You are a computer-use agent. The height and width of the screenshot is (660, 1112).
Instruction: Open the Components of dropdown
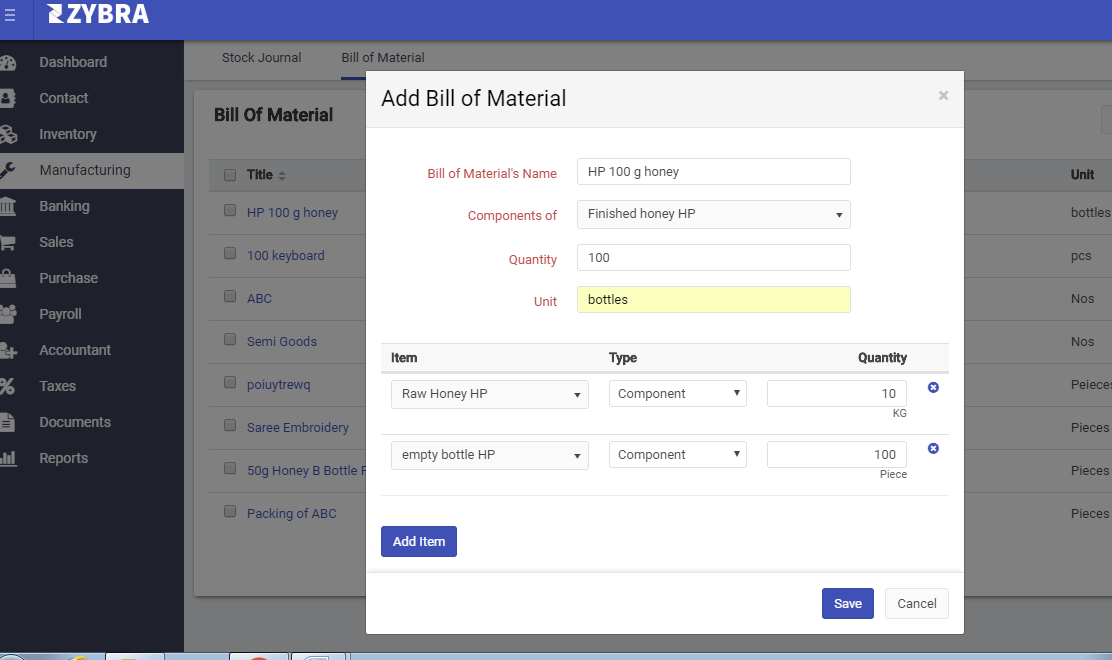(x=713, y=214)
